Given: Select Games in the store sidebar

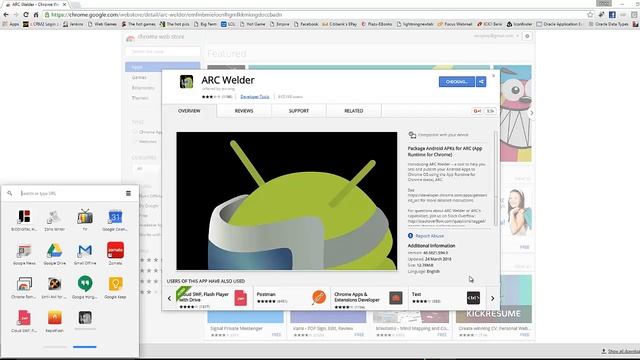Looking at the screenshot, I should [139, 78].
